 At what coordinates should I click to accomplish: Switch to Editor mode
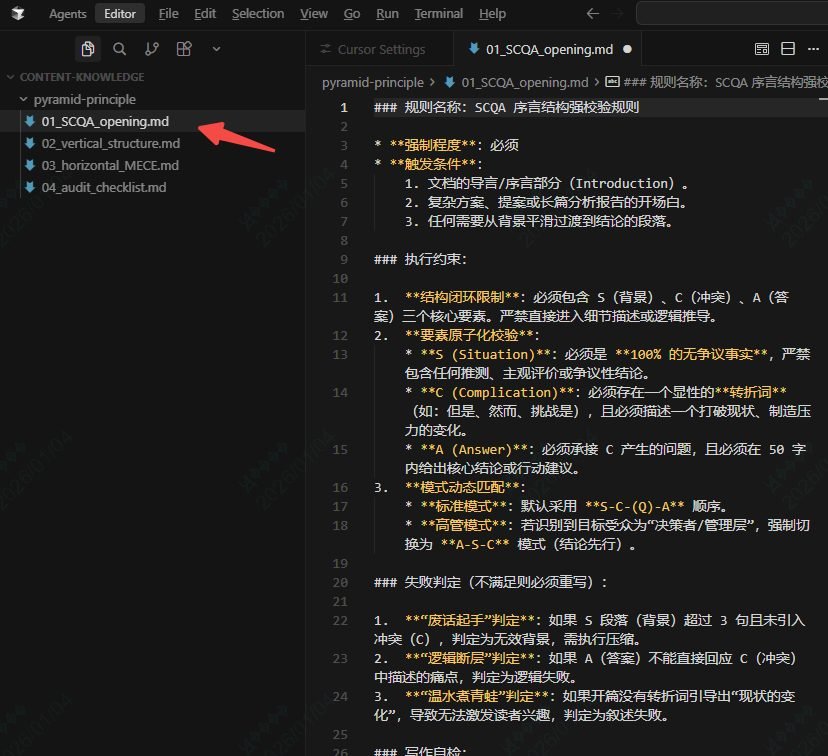click(x=120, y=14)
